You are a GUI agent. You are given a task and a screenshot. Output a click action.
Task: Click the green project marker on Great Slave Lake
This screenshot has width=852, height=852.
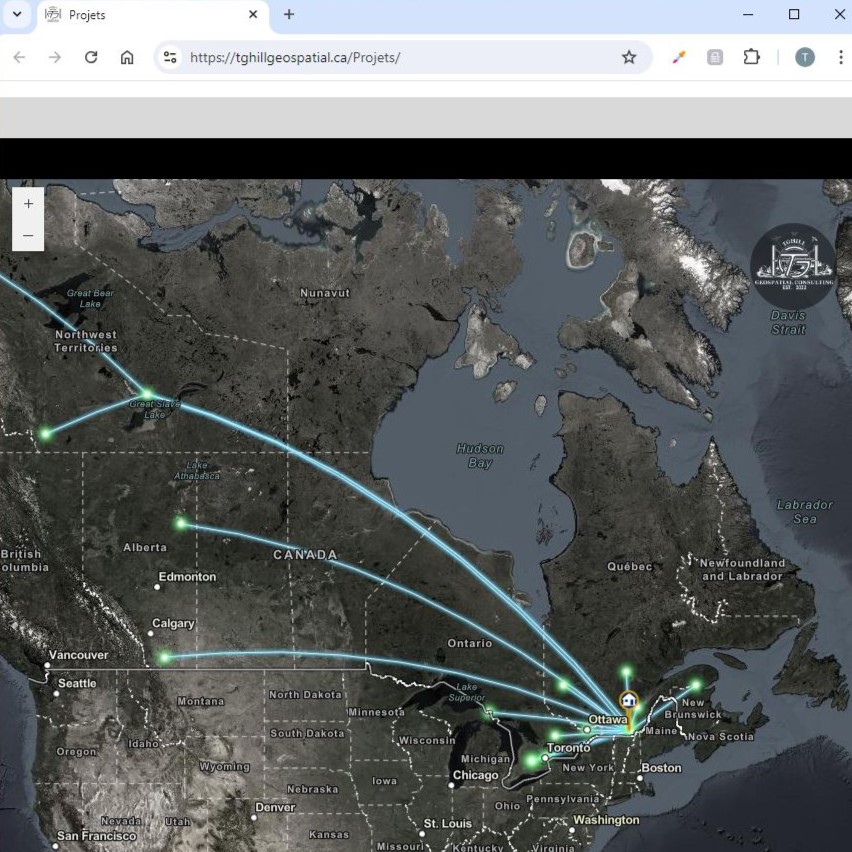pos(147,394)
